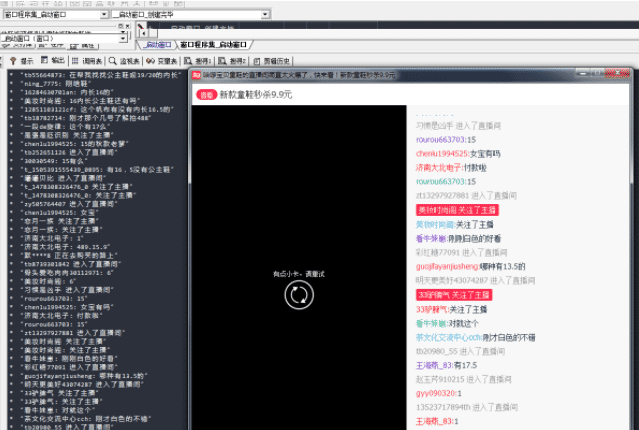Click username chenlu1994525 in chat
Image resolution: width=639 pixels, height=430 pixels.
click(x=440, y=153)
